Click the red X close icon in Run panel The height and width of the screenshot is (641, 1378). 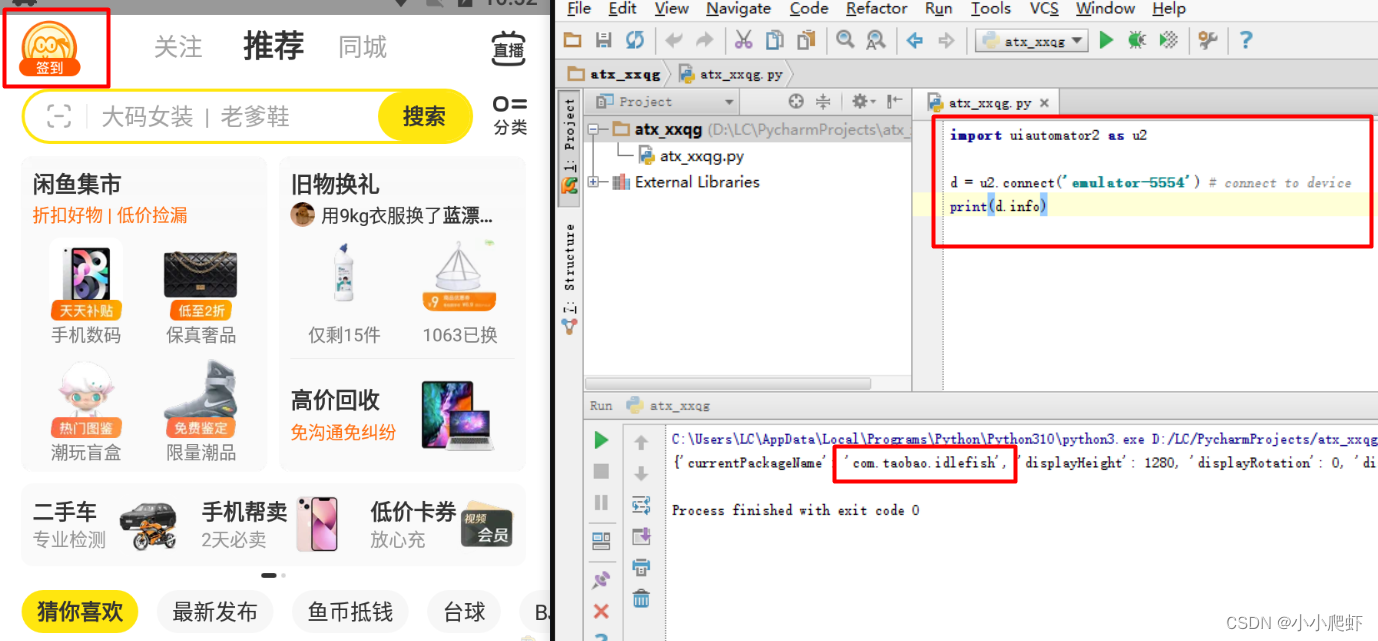[x=601, y=611]
